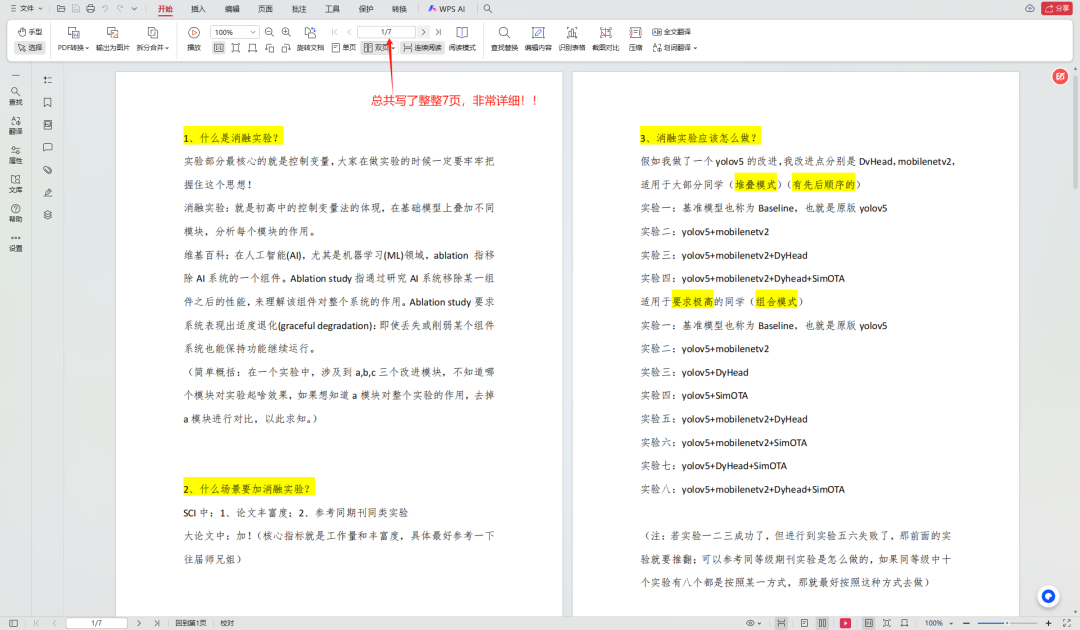Go to first page using toolbar arrow

(x=335, y=32)
